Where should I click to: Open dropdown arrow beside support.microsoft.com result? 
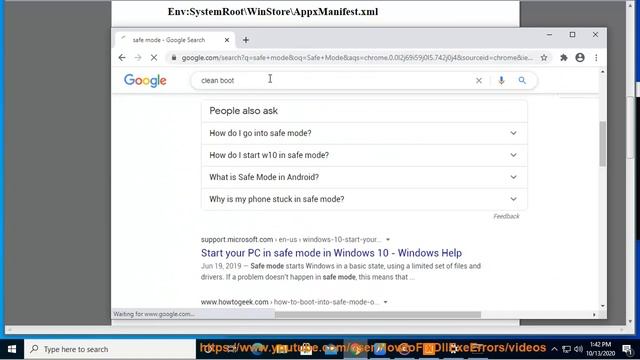tap(388, 240)
